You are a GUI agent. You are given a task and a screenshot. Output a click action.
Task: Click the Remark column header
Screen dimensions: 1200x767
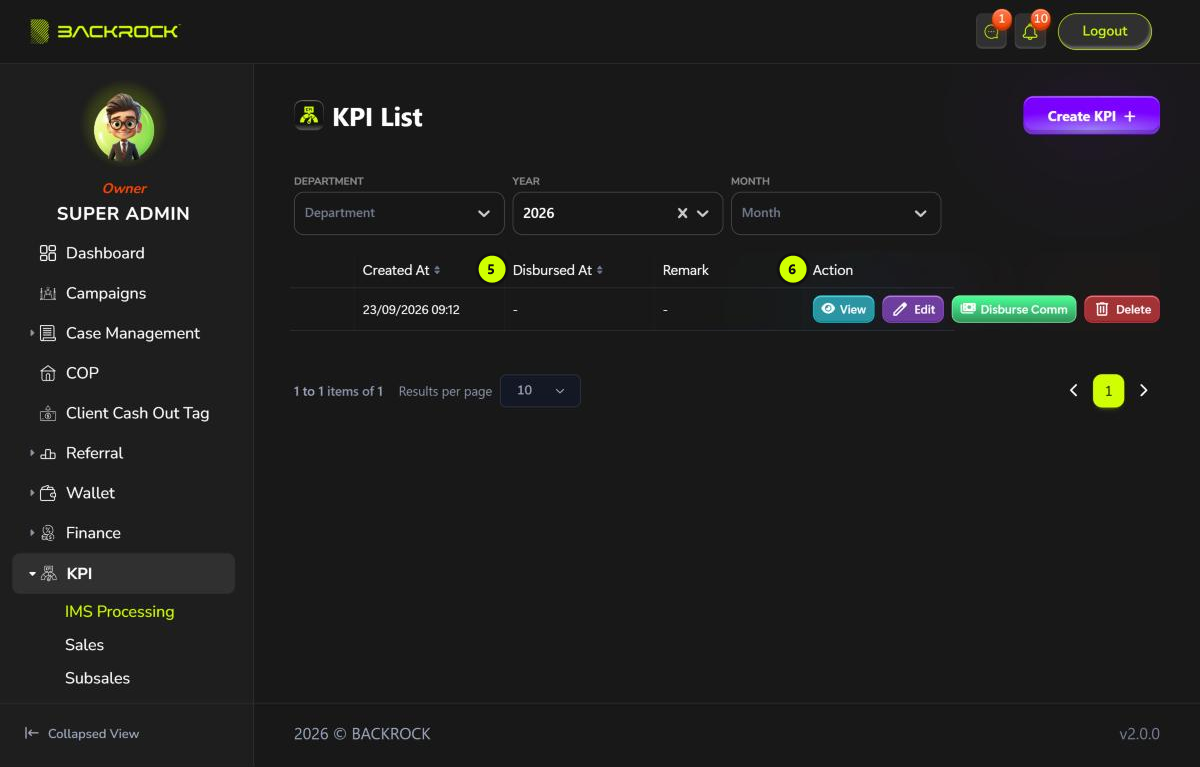686,270
